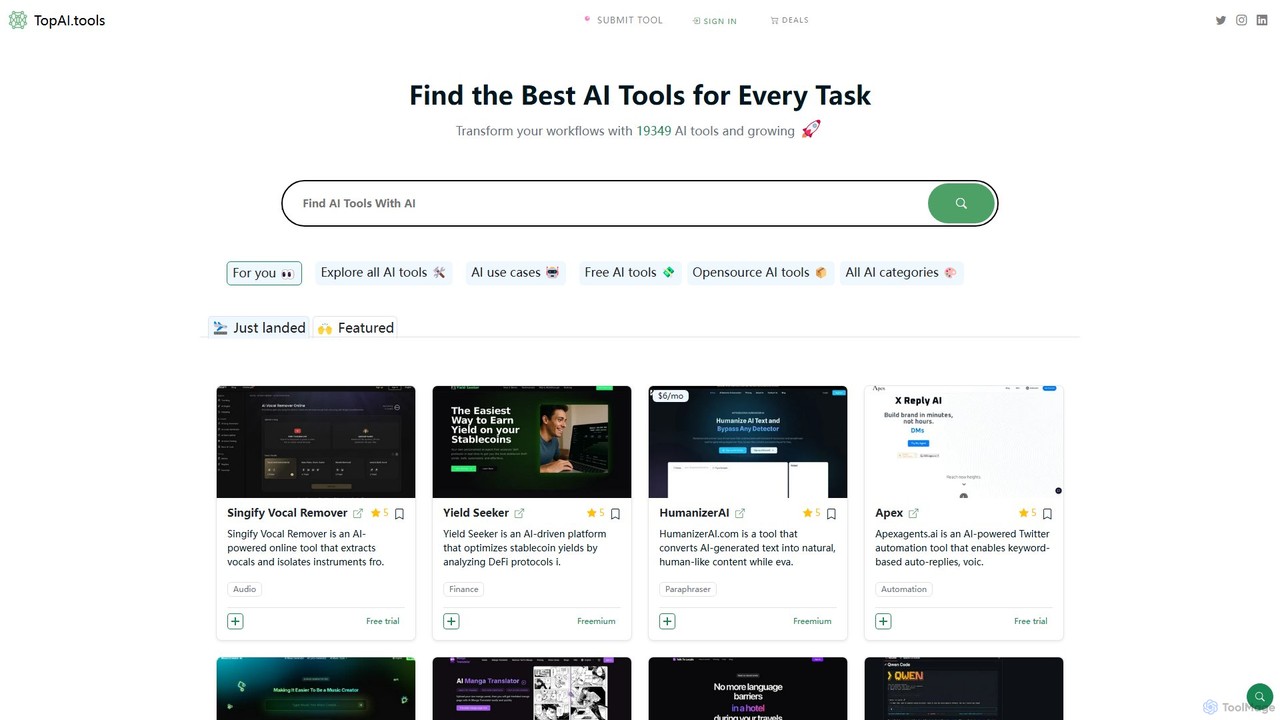1280x720 pixels.
Task: Open Qwen Code tool thumbnail
Action: coord(964,688)
